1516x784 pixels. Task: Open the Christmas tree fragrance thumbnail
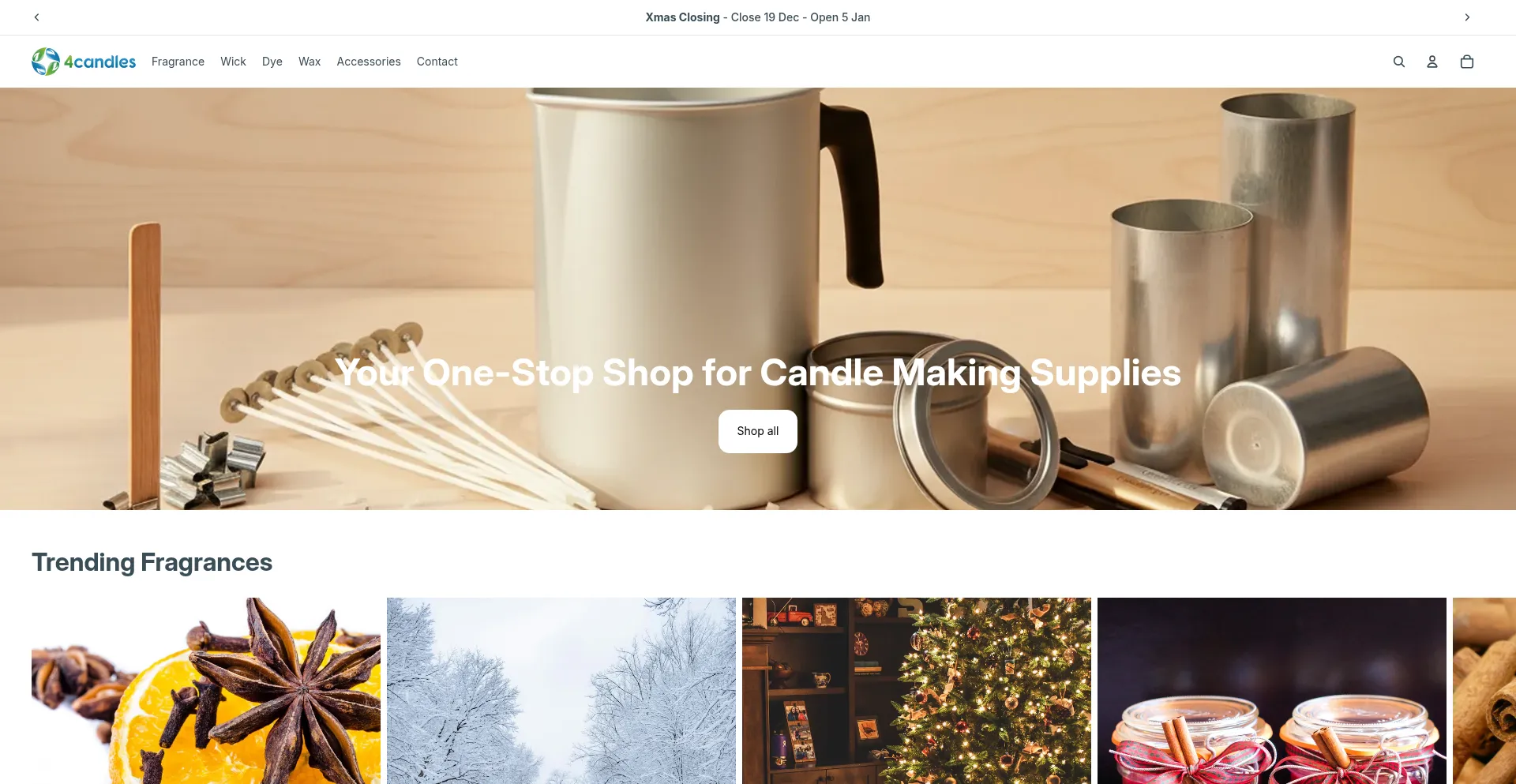click(x=917, y=691)
